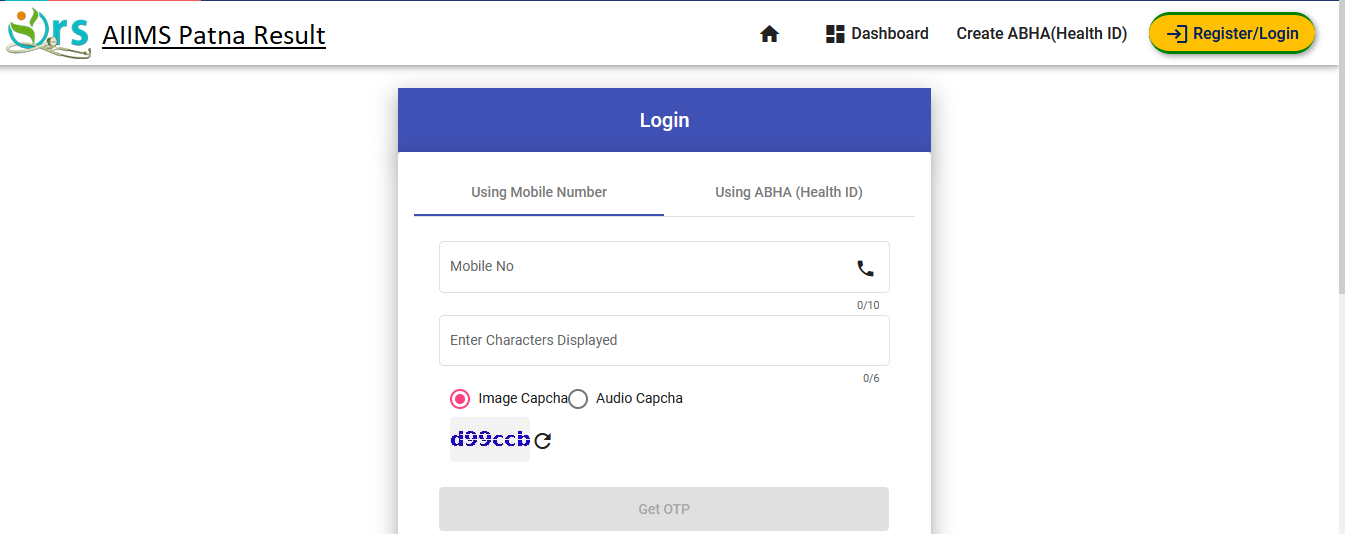Screen dimensions: 1345x534
Task: Click the login arrow icon in Register/Login
Action: coord(1177,34)
